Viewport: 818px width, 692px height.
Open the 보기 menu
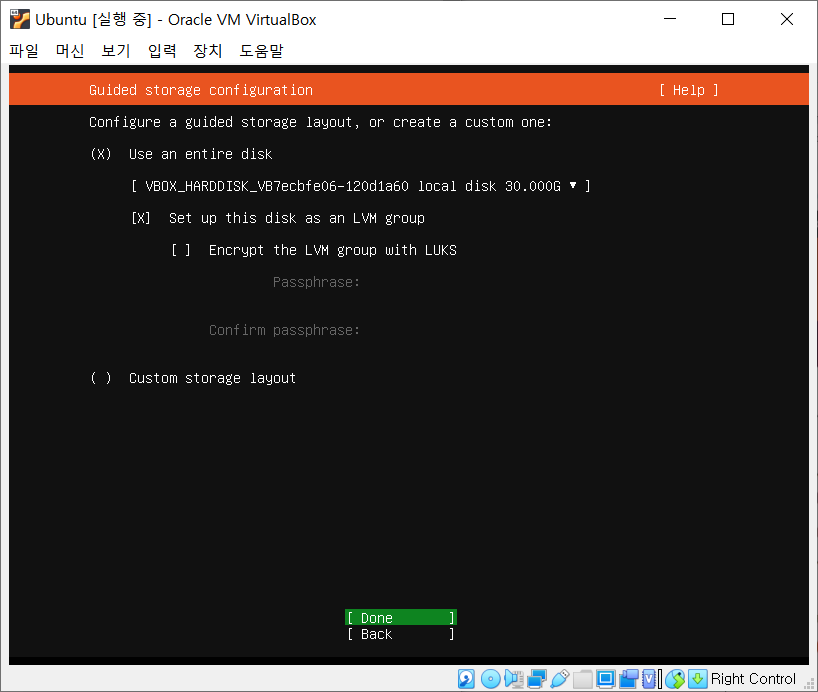[116, 51]
